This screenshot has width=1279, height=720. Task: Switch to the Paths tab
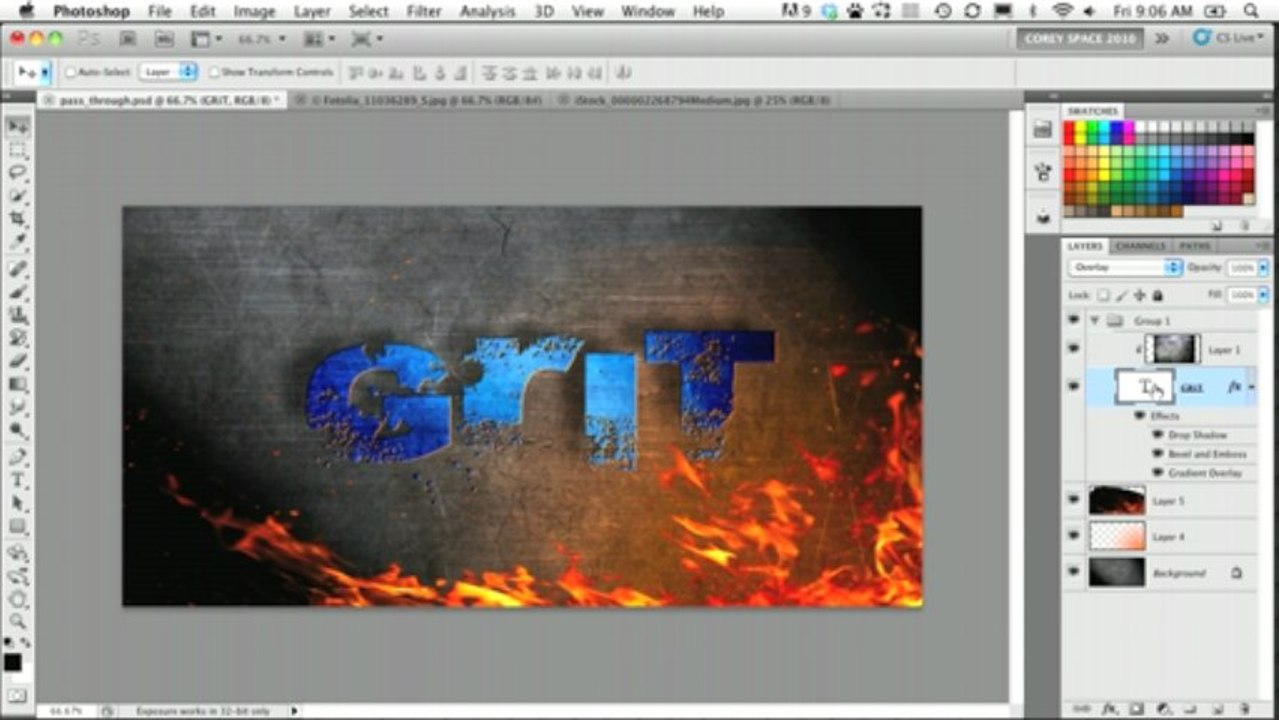pos(1194,246)
